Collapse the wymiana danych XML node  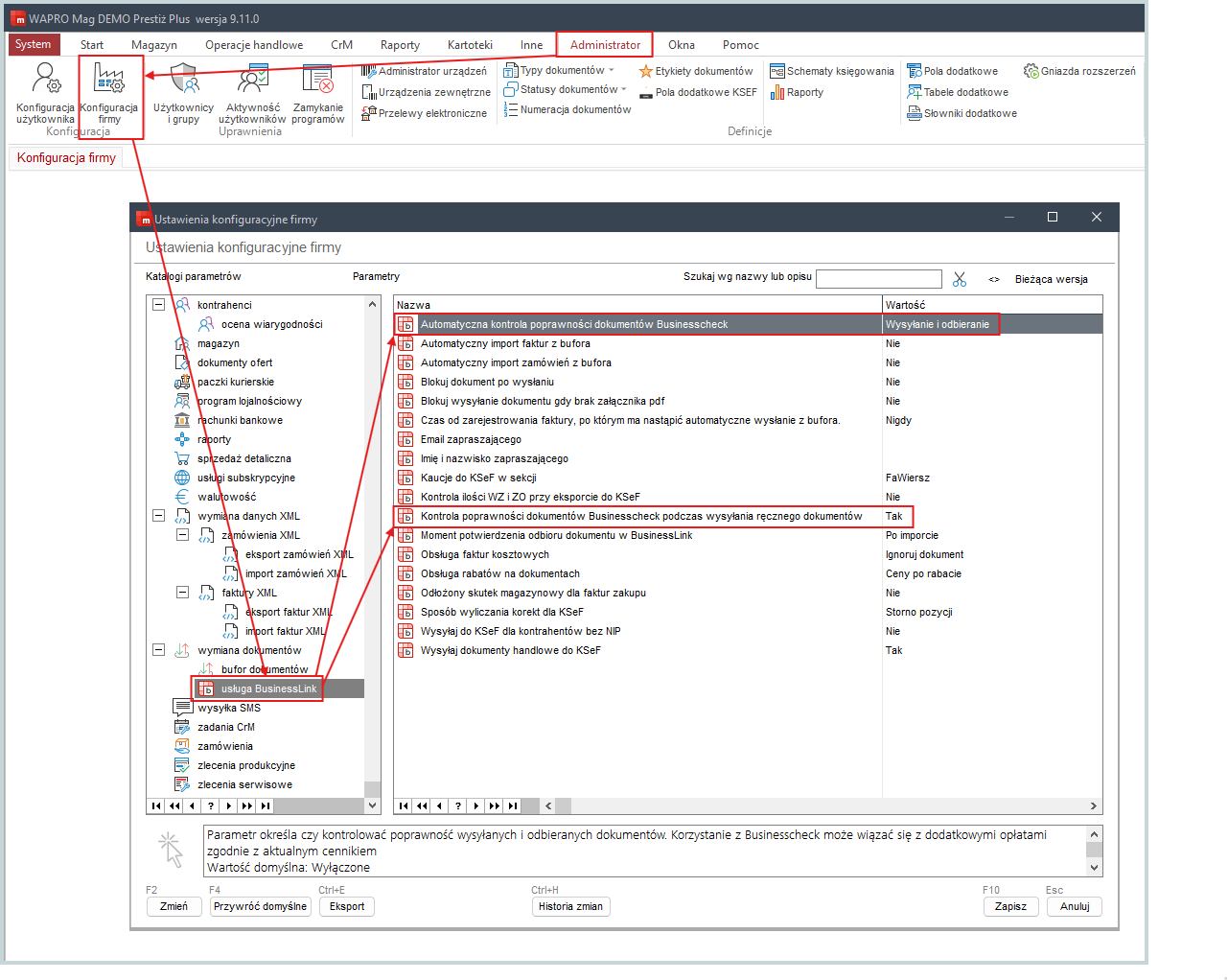pos(159,516)
